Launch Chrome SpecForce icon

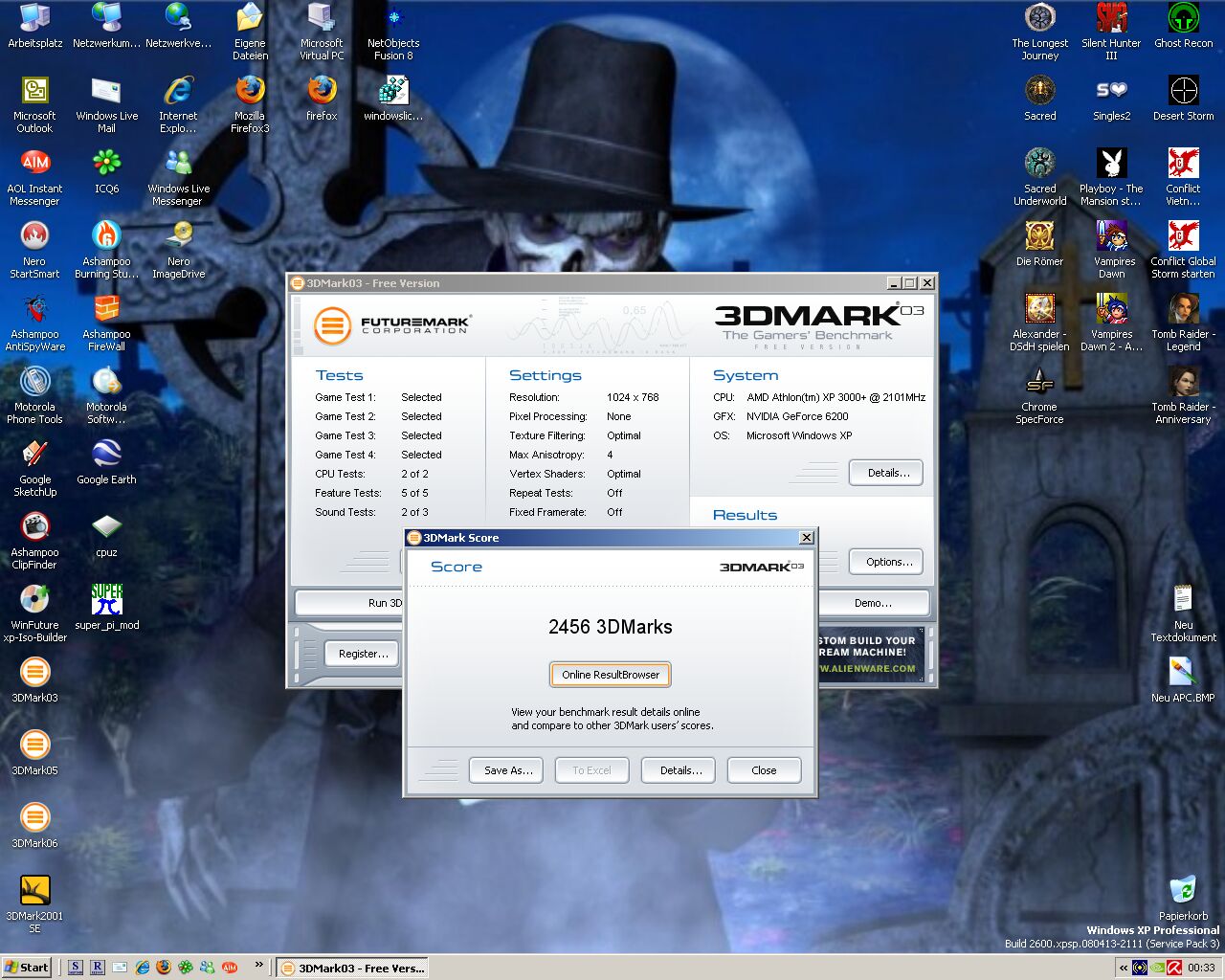[x=1040, y=394]
